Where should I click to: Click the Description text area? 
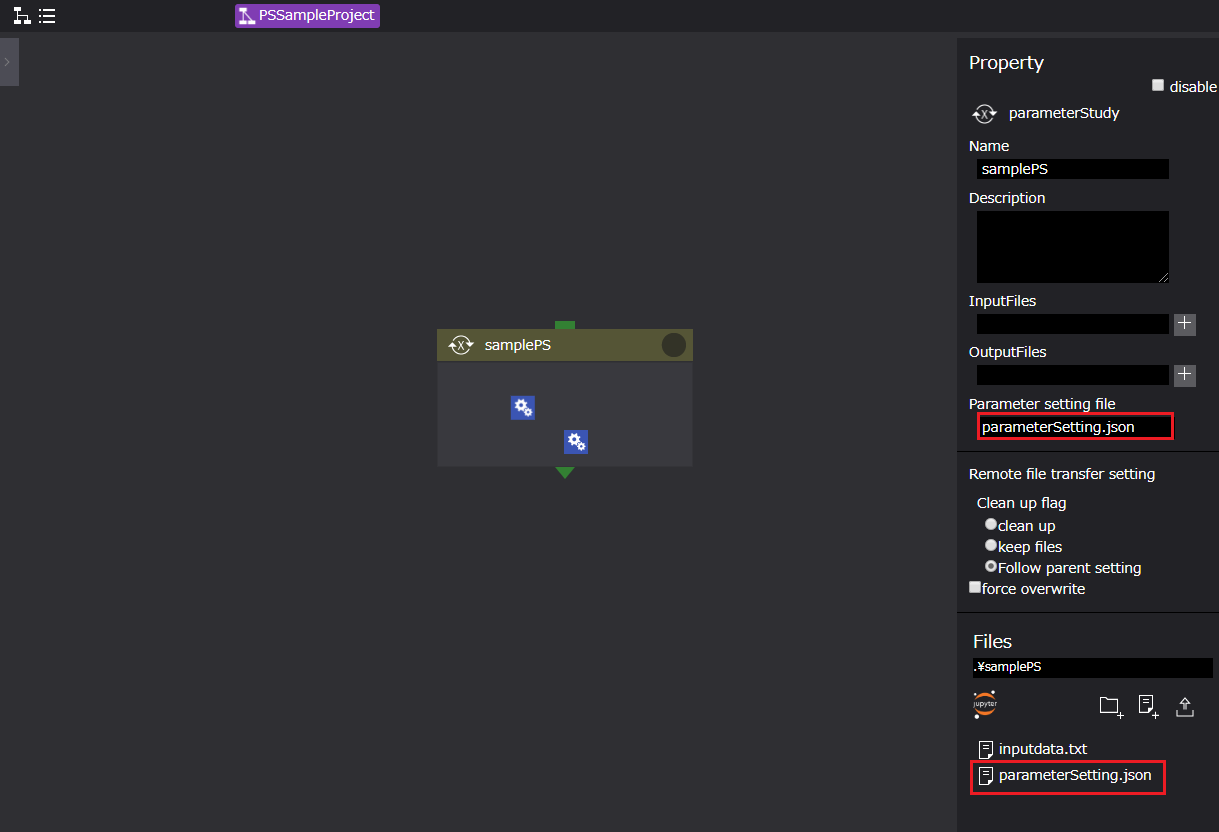1072,246
